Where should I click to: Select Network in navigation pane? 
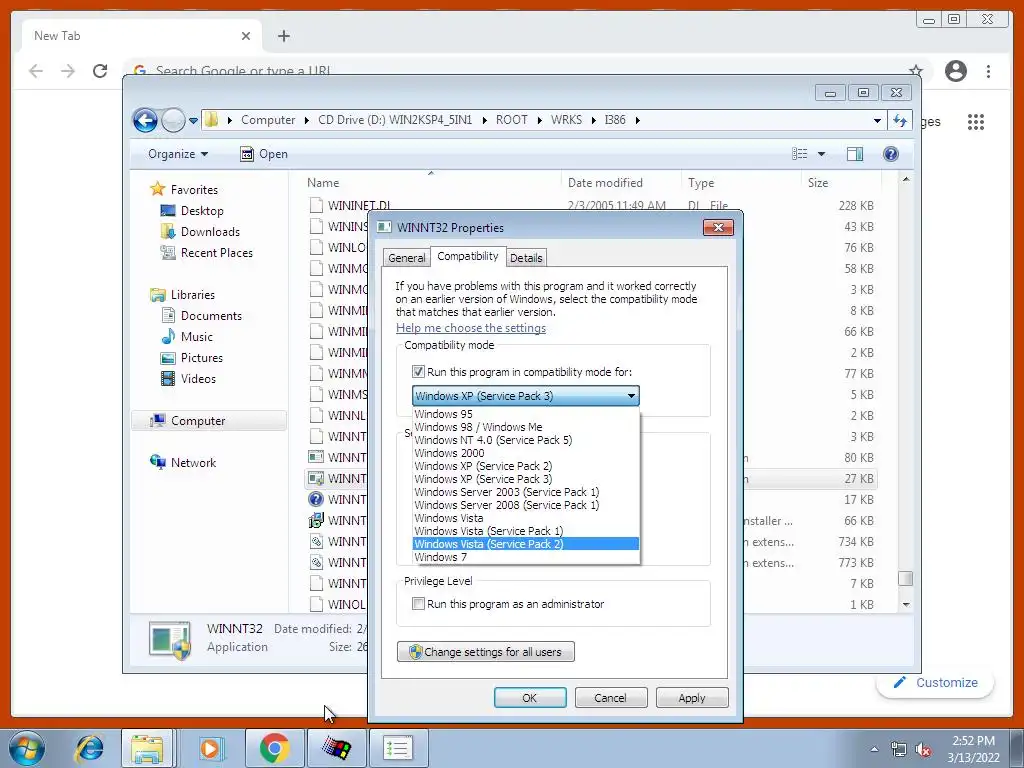point(193,462)
